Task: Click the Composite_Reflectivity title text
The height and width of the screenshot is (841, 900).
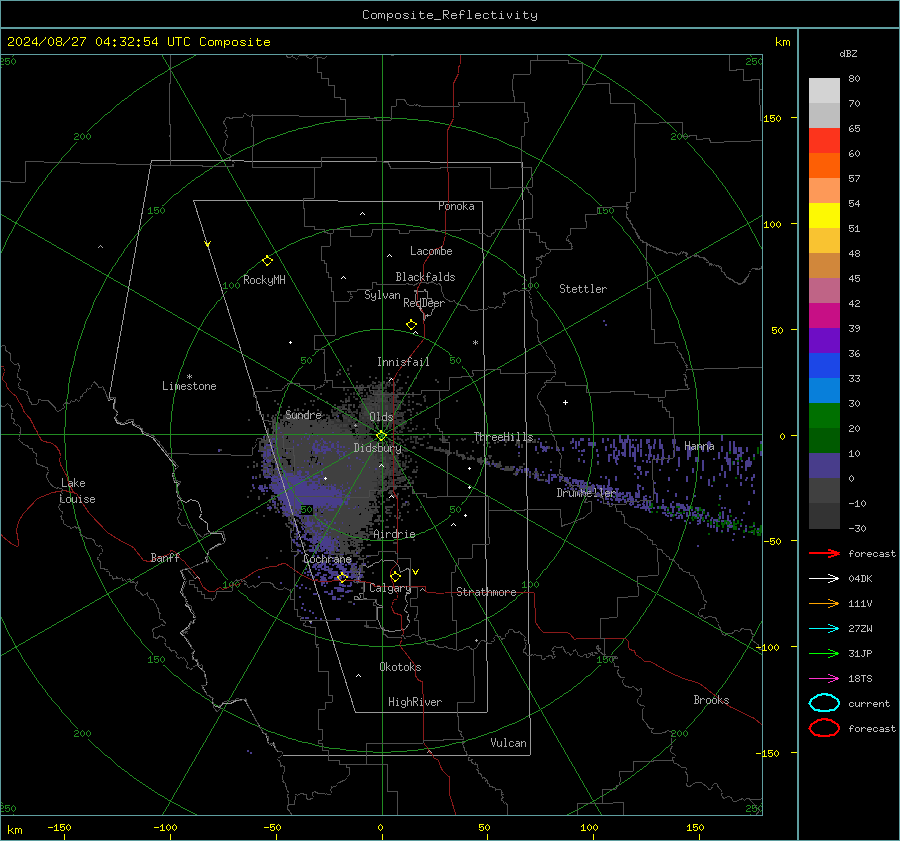Action: coord(450,15)
